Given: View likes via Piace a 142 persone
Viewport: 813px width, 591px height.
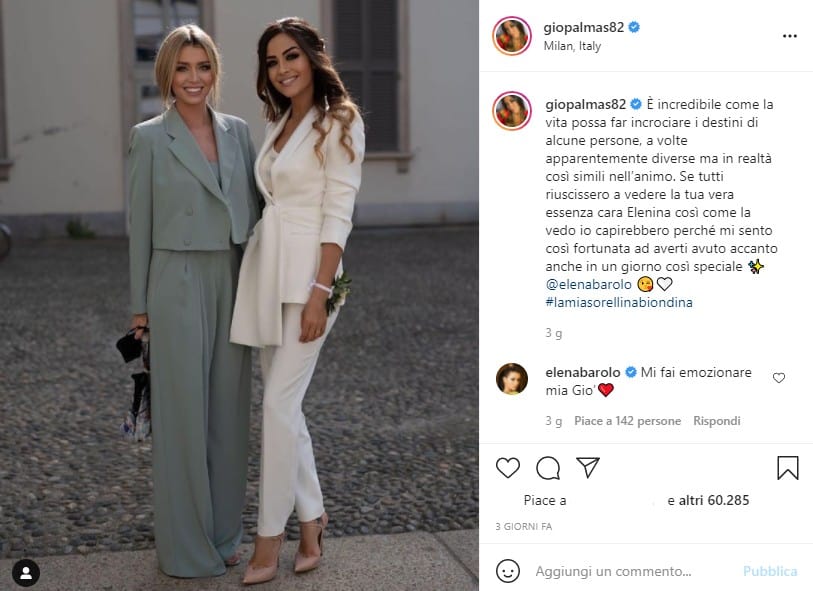Looking at the screenshot, I should pos(627,421).
